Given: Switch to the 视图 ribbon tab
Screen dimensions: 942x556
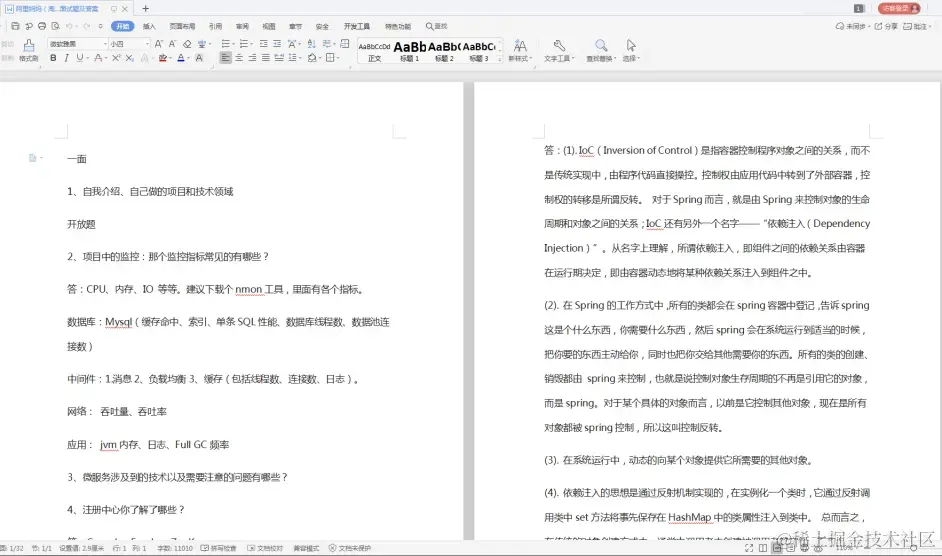Looking at the screenshot, I should pos(269,26).
